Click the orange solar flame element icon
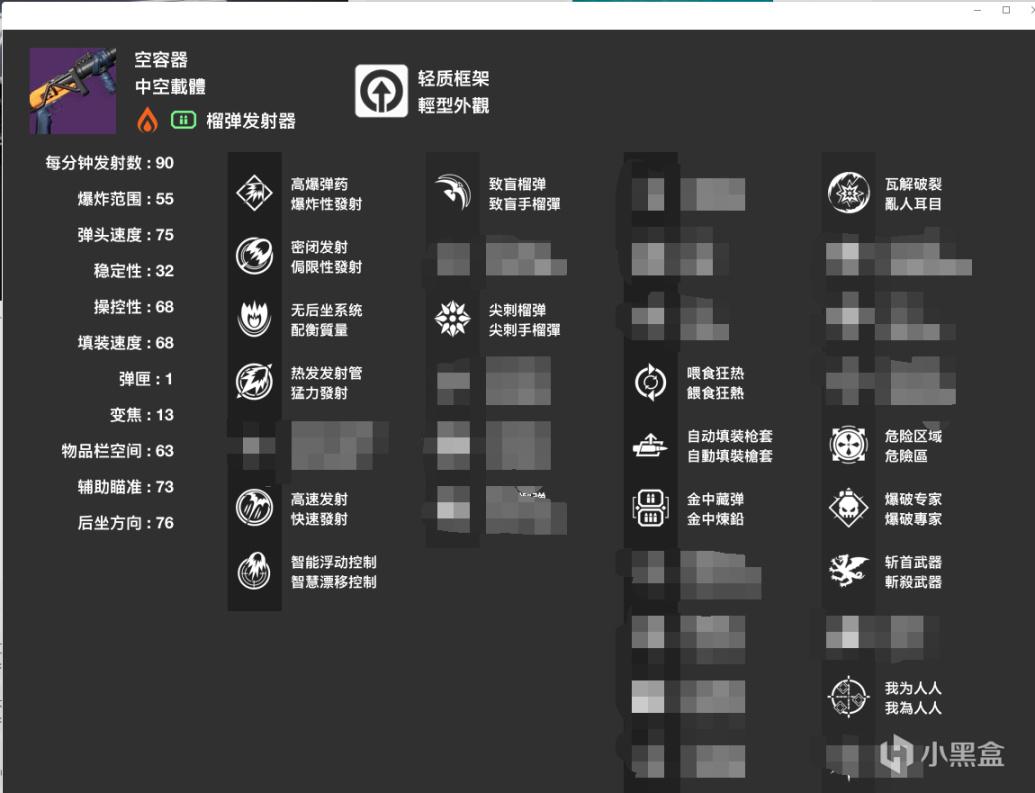 pos(147,120)
